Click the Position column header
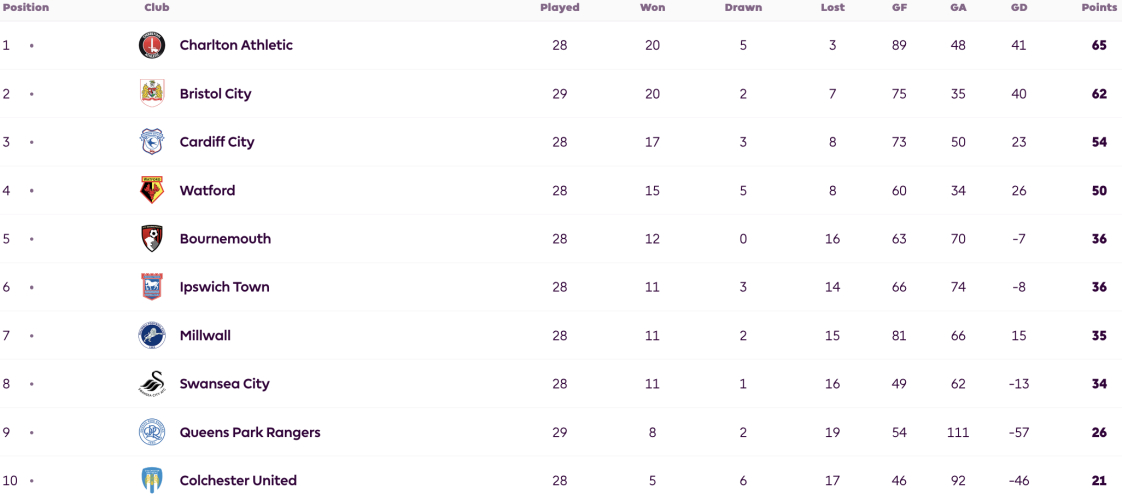1122x500 pixels. click(x=25, y=7)
